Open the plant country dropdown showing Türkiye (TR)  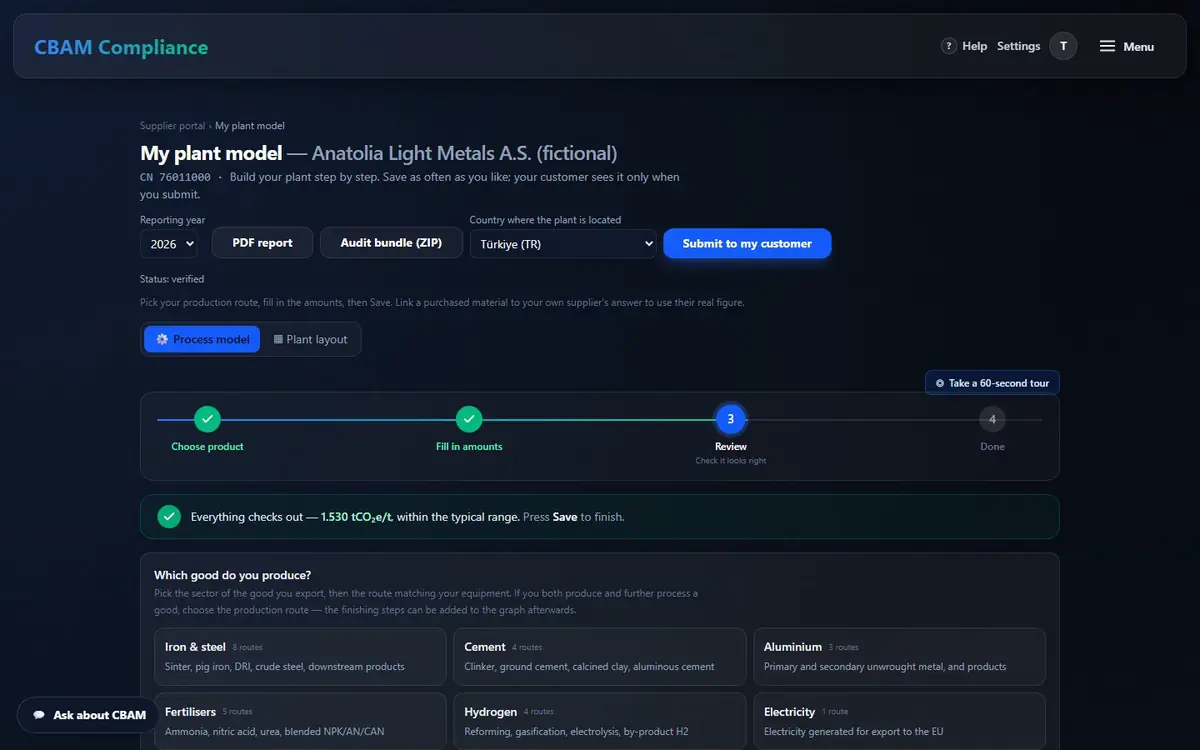point(563,244)
